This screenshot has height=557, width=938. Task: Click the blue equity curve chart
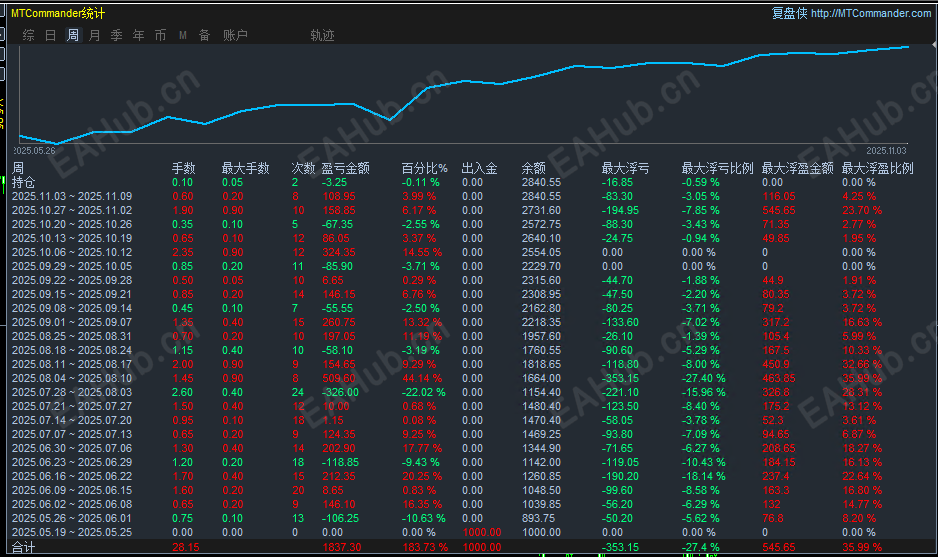tap(464, 95)
